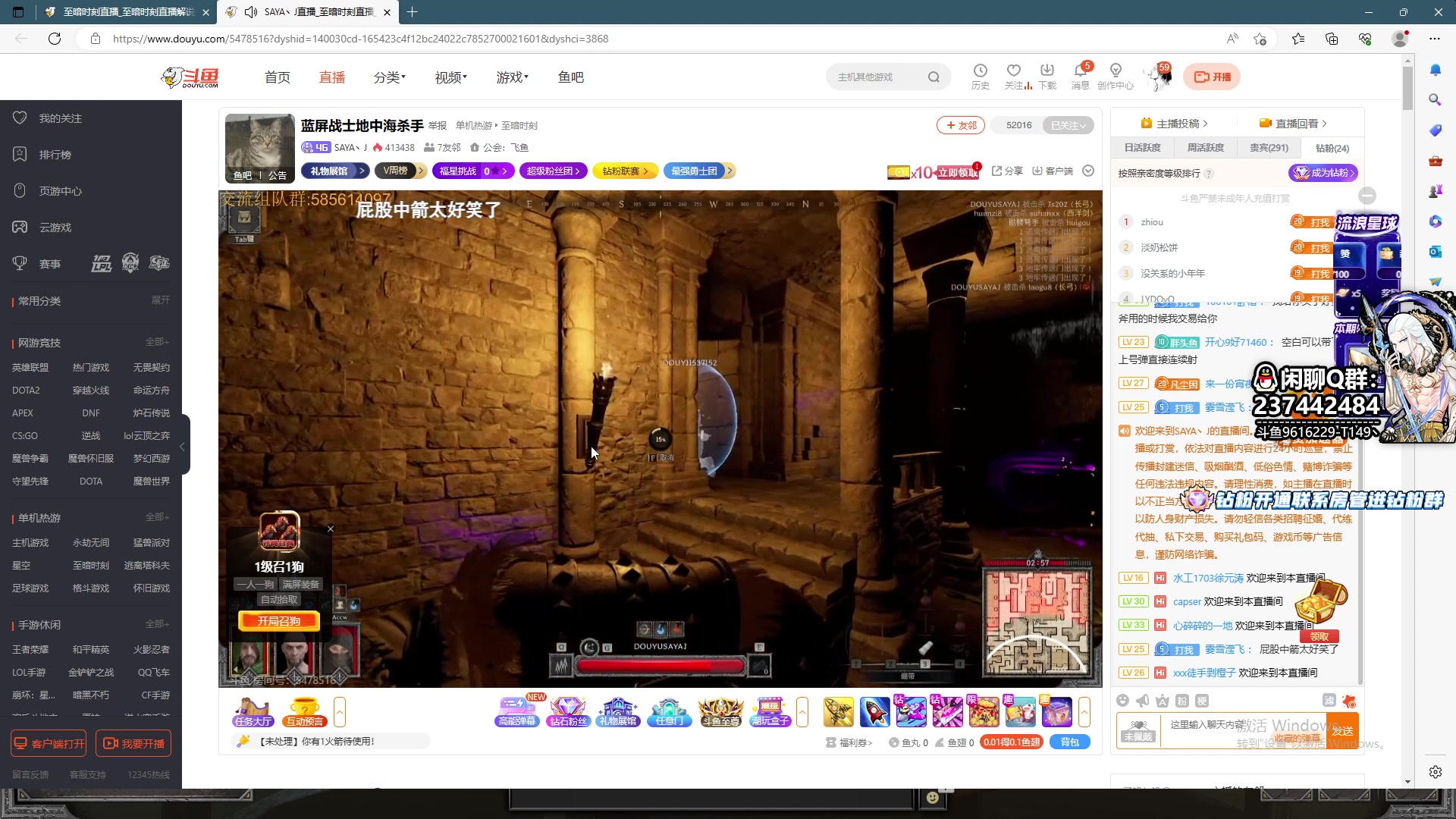The width and height of the screenshot is (1456, 819).
Task: Click the red health bar in game video
Action: (660, 666)
